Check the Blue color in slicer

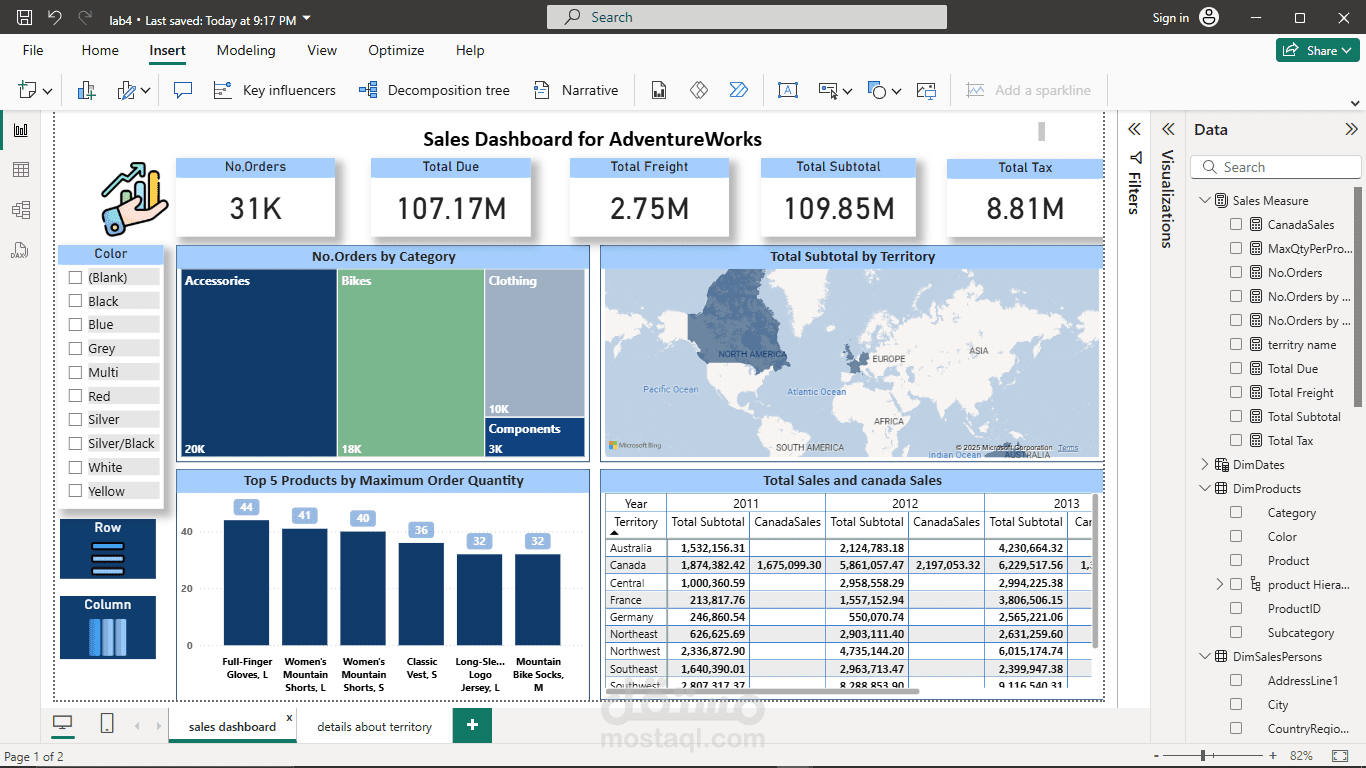coord(75,324)
